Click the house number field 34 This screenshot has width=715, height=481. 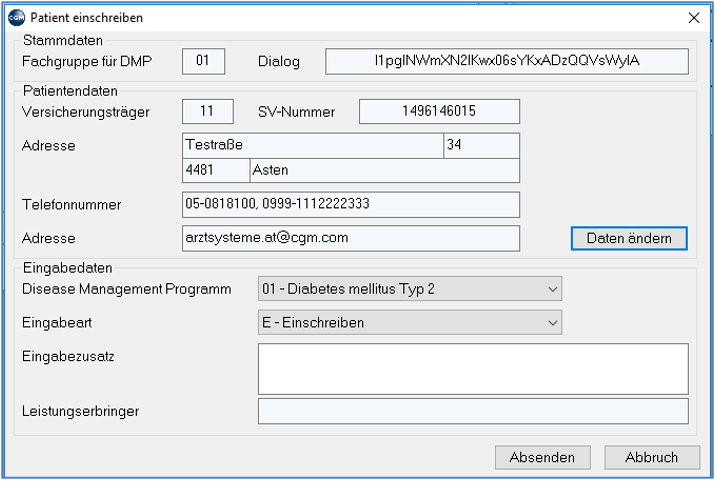coord(482,145)
